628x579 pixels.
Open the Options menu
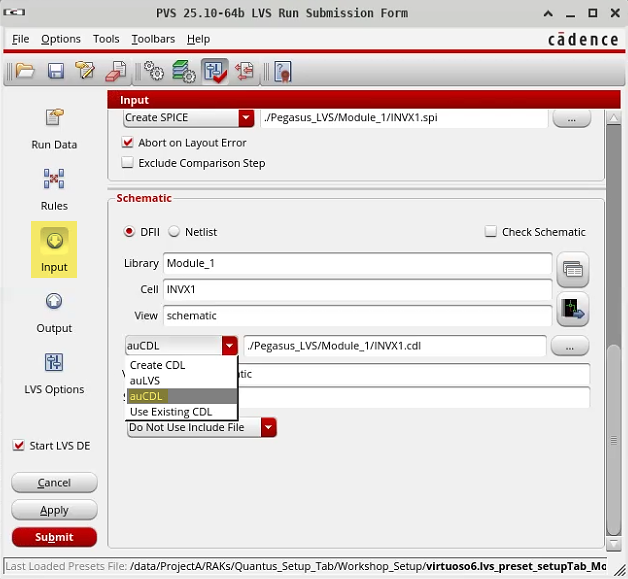[x=61, y=39]
